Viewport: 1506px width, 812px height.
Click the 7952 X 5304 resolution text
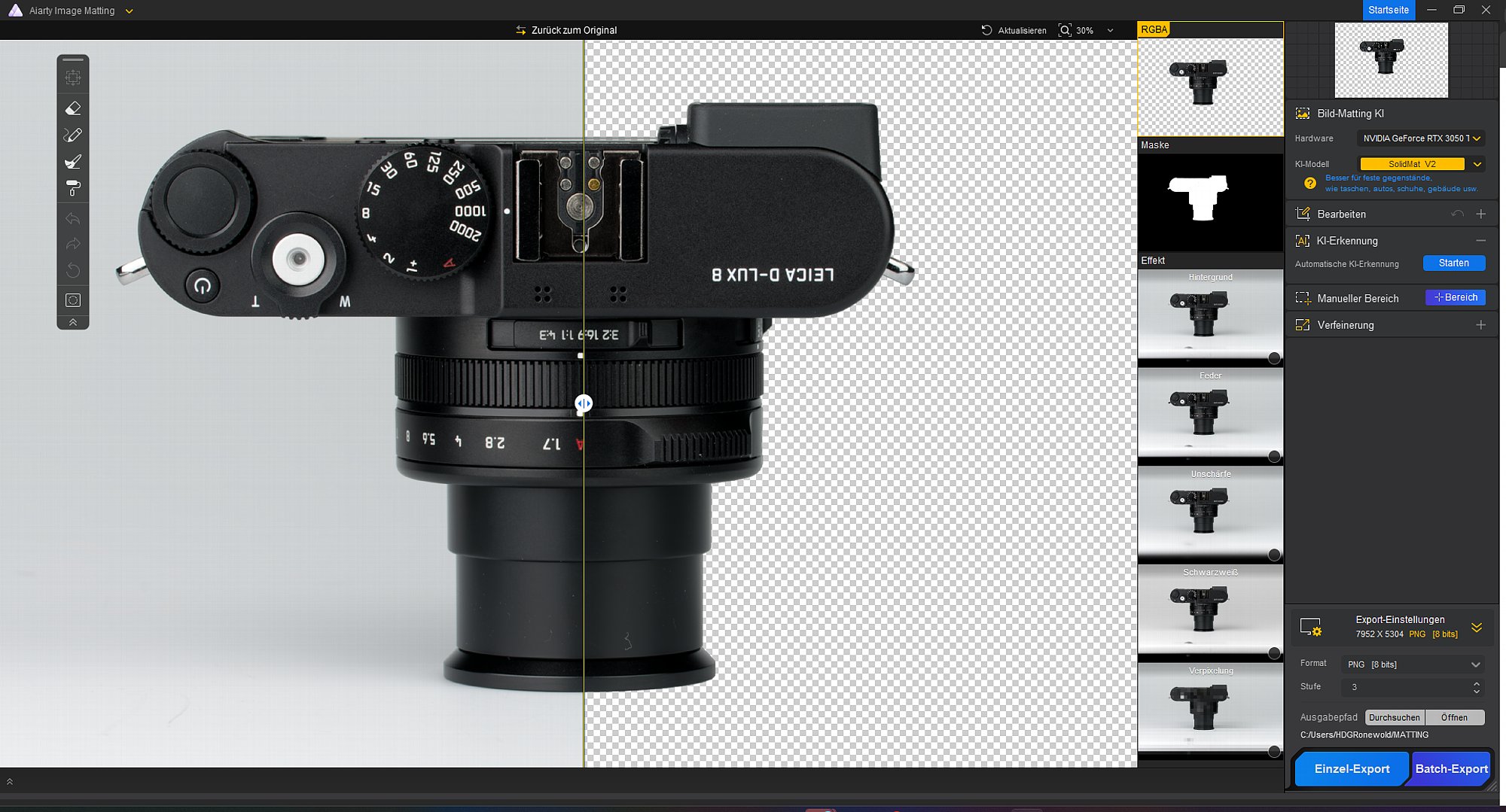1379,634
